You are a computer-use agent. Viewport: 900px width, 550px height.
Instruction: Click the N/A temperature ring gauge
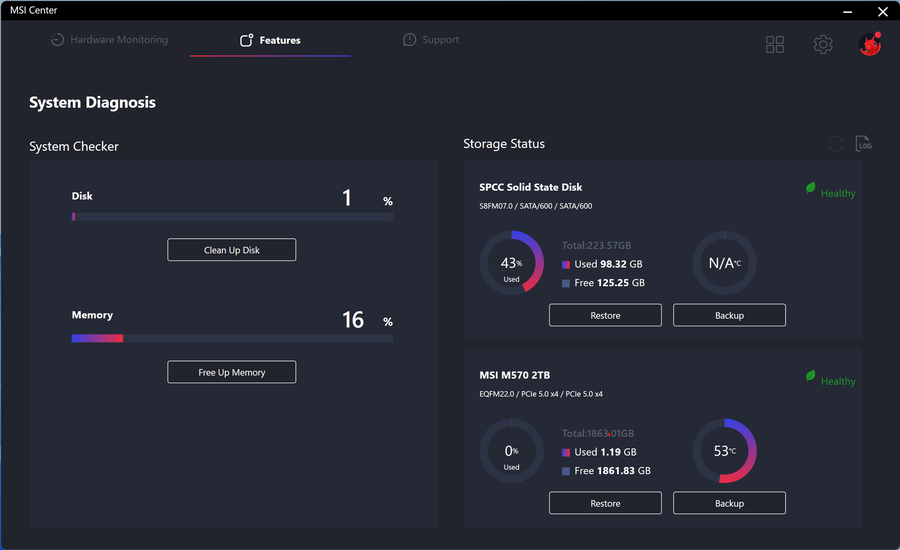724,263
